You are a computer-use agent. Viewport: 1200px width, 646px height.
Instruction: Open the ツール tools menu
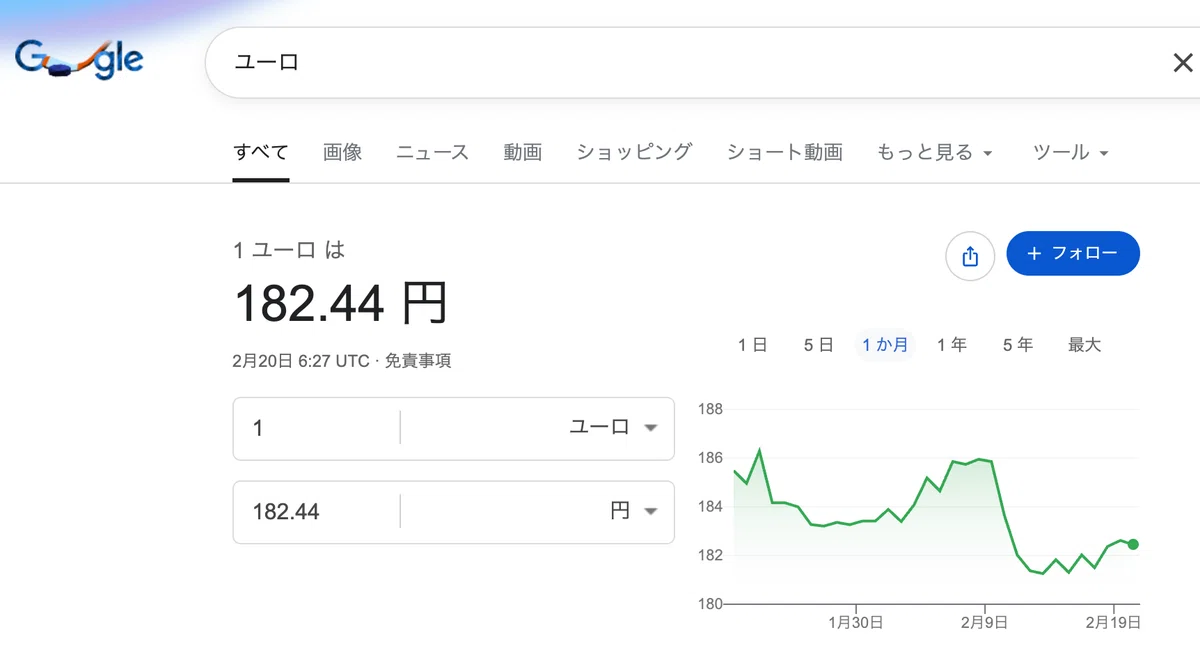(1071, 153)
